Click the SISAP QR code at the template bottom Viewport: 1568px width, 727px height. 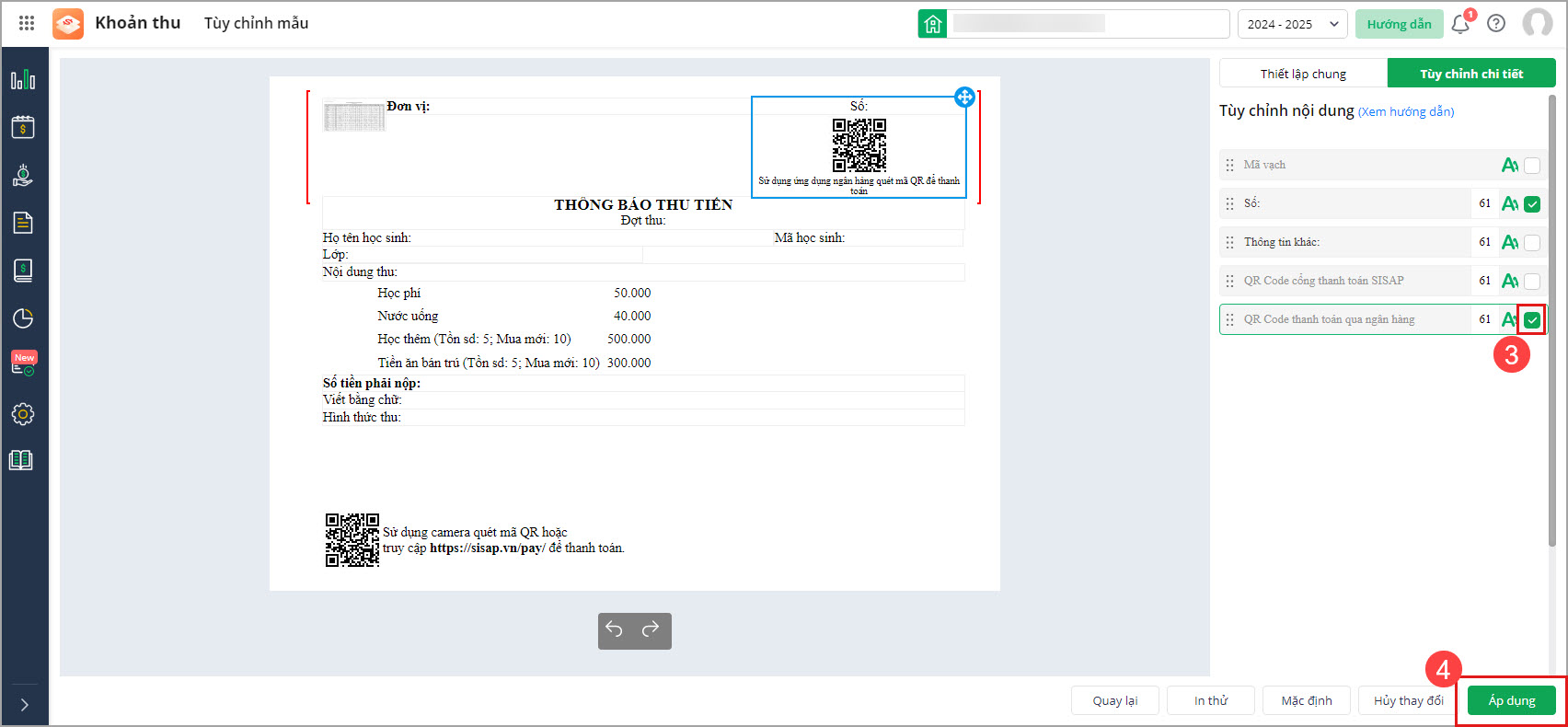(352, 540)
